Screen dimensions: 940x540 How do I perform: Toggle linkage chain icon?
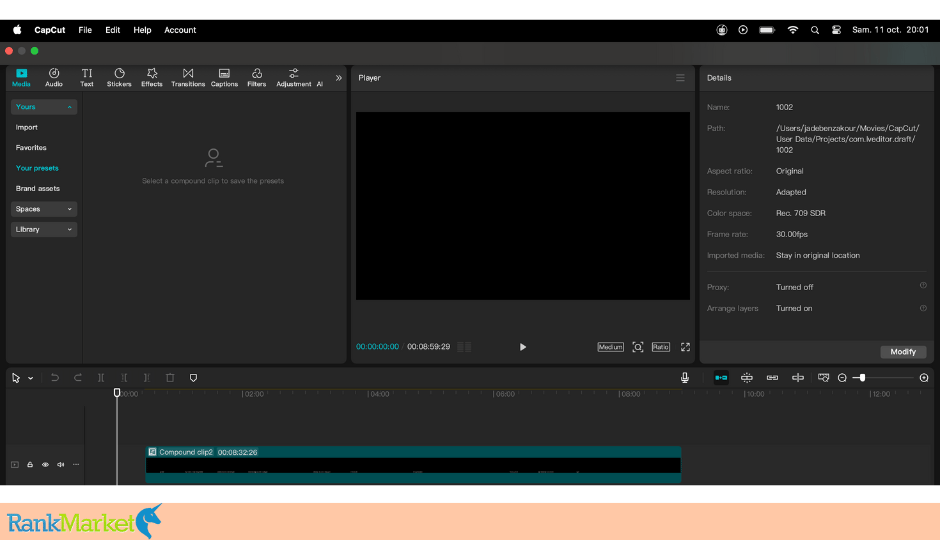(772, 378)
